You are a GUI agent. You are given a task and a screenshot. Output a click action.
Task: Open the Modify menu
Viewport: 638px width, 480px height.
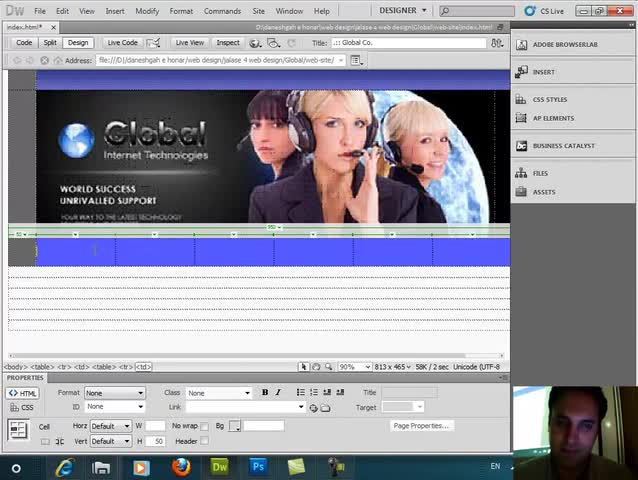(147, 11)
